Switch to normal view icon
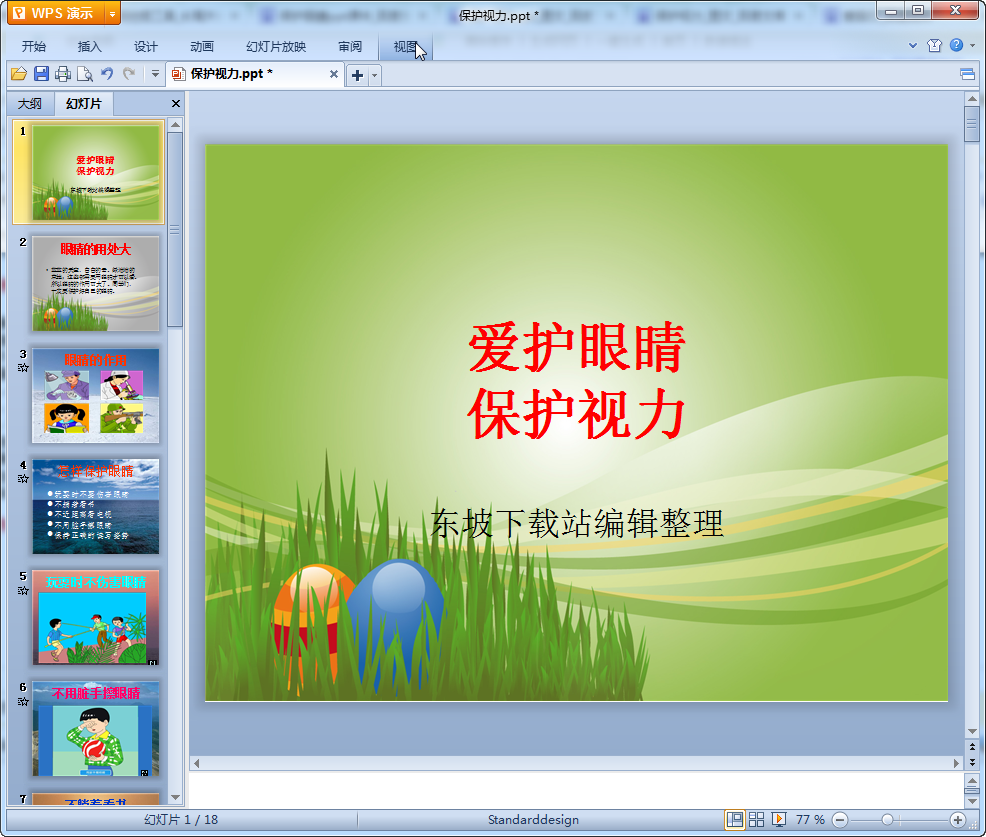The width and height of the screenshot is (986, 837). tap(734, 819)
